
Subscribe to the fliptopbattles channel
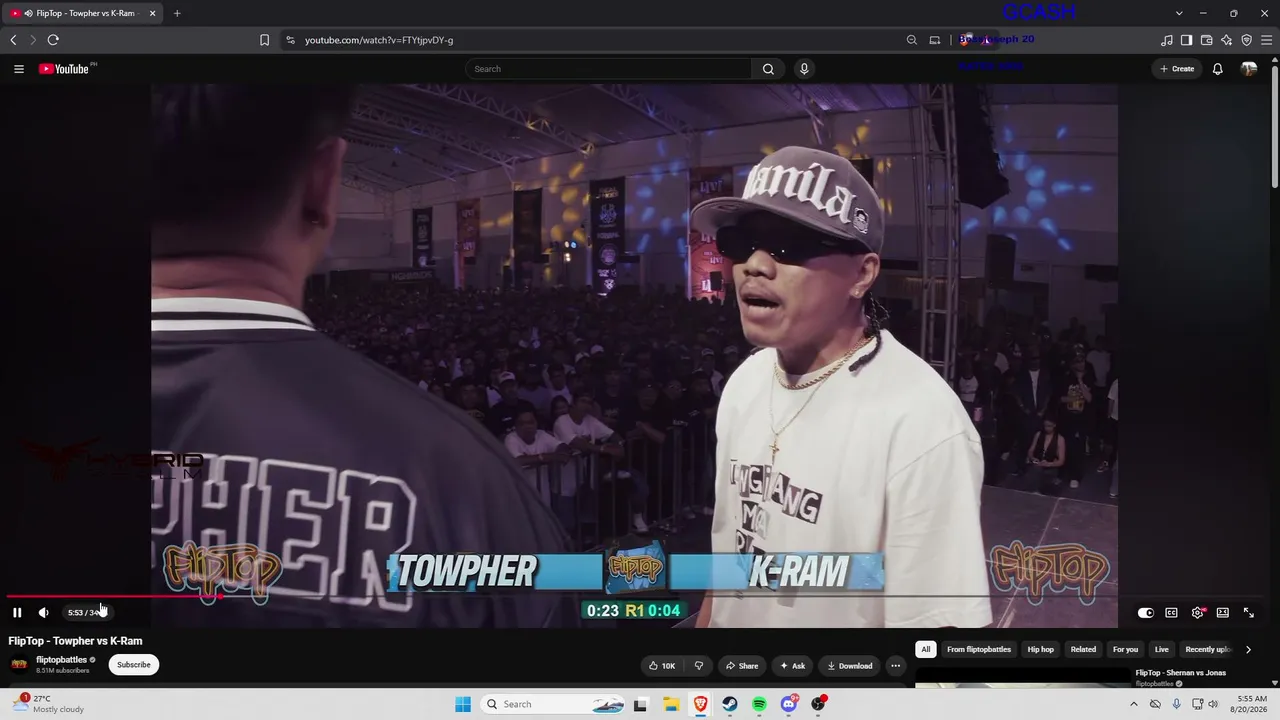click(x=133, y=665)
